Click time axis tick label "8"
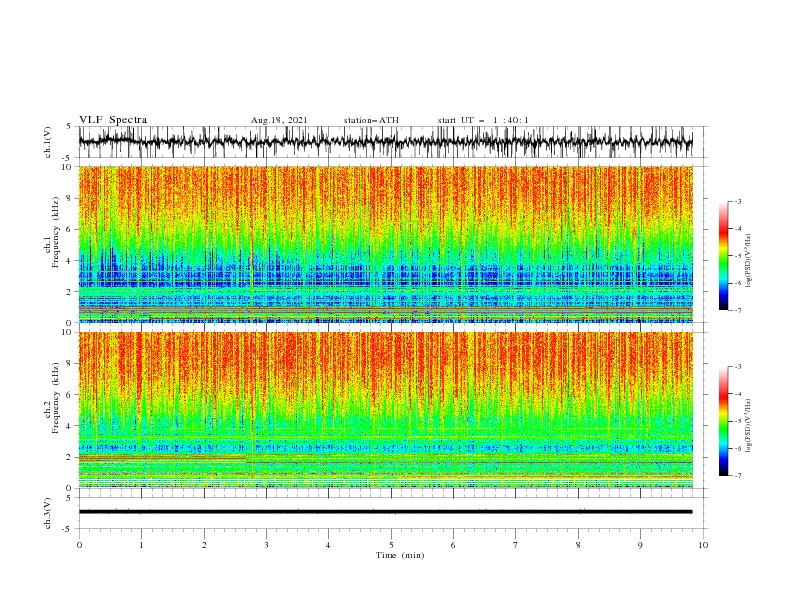The height and width of the screenshot is (612, 792). point(578,545)
